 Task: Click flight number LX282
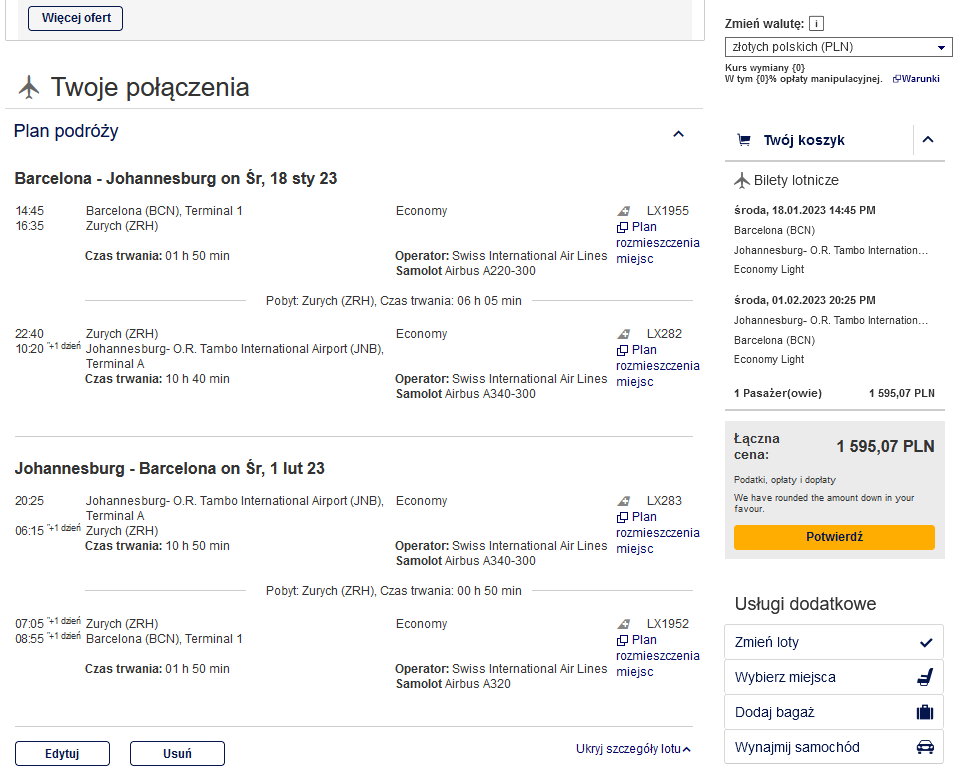664,334
